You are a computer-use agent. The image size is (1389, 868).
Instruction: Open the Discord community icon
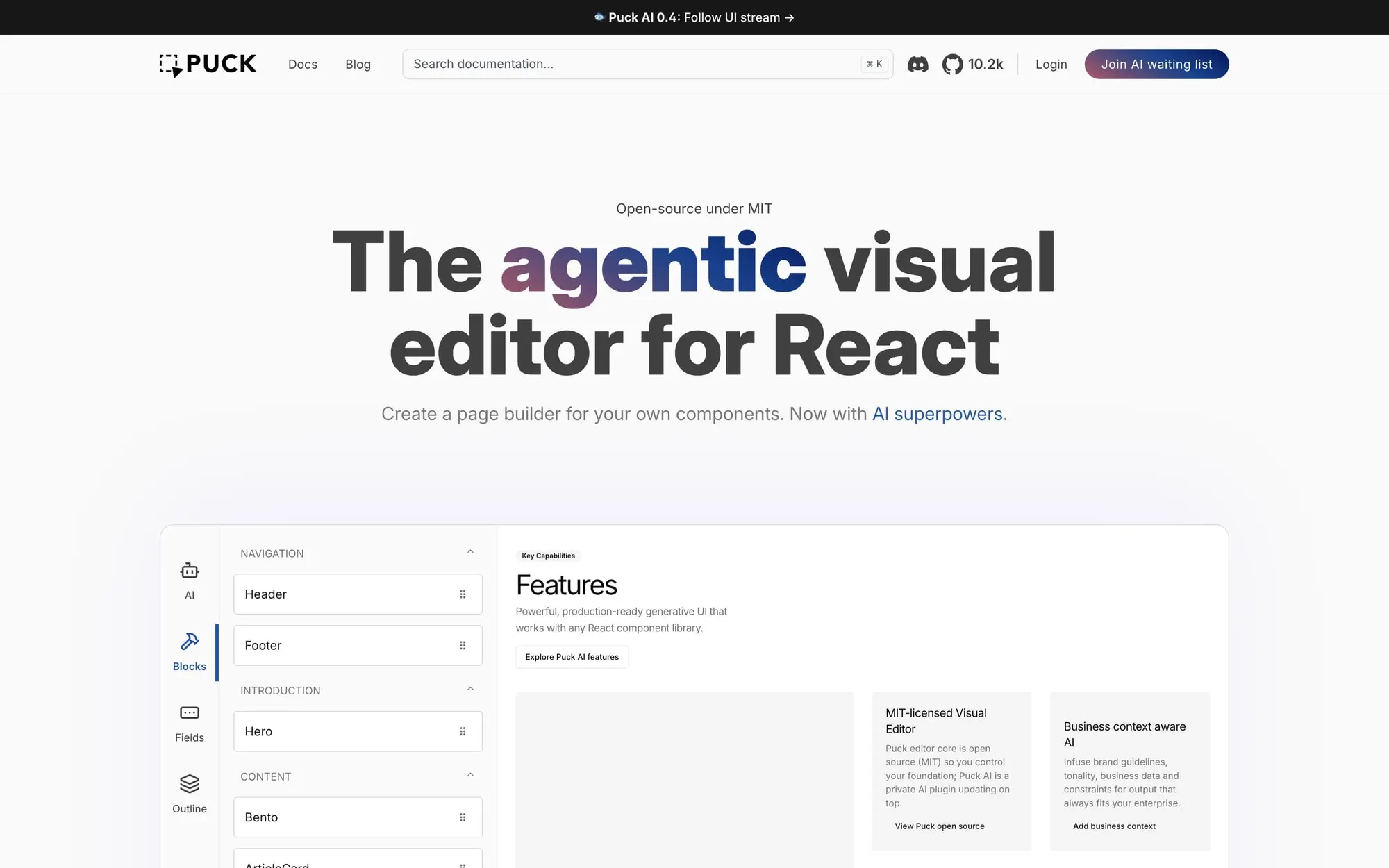pyautogui.click(x=917, y=65)
